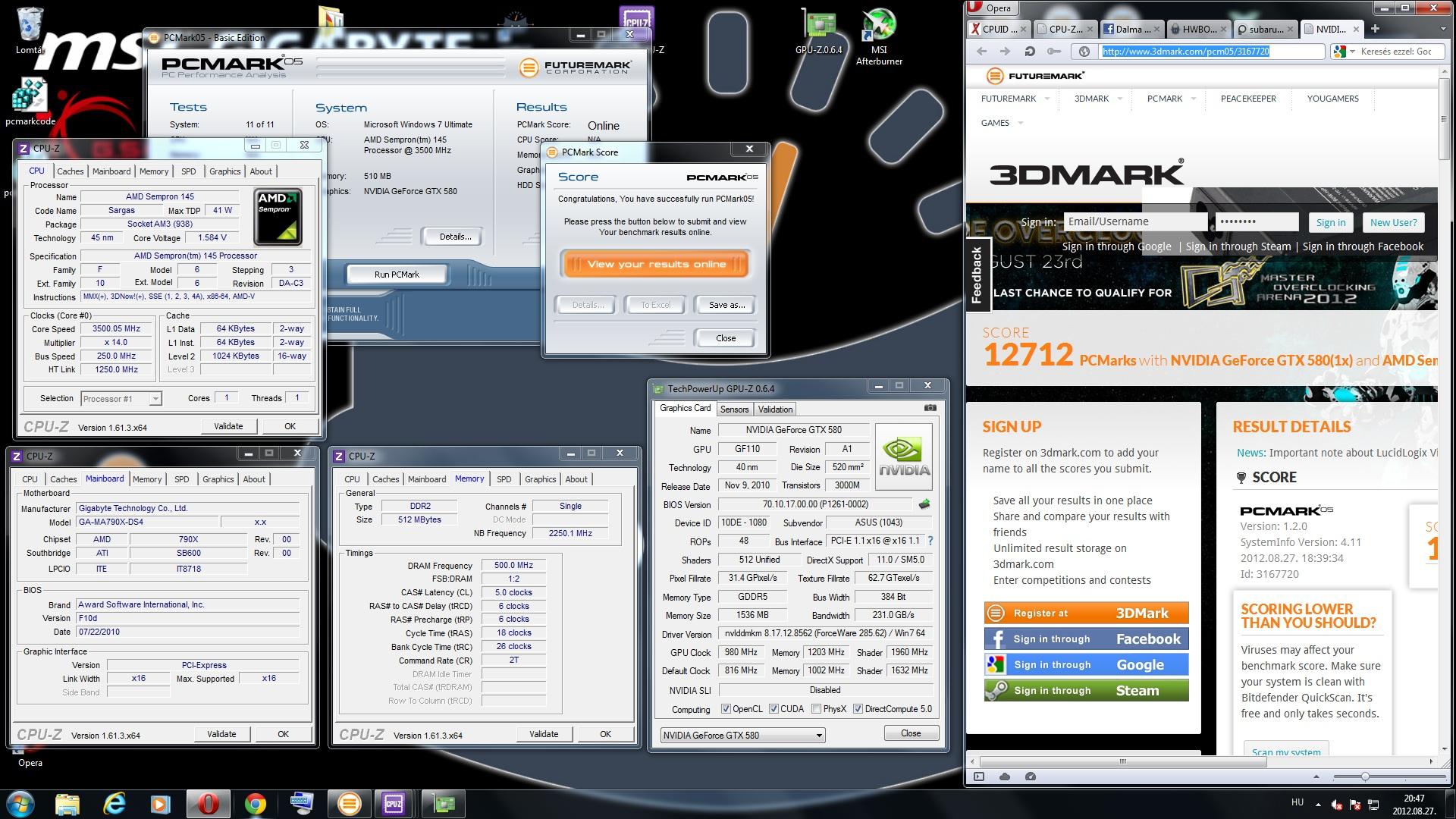Open pcmarkcode desktop icon
The height and width of the screenshot is (819, 1456).
pyautogui.click(x=30, y=102)
